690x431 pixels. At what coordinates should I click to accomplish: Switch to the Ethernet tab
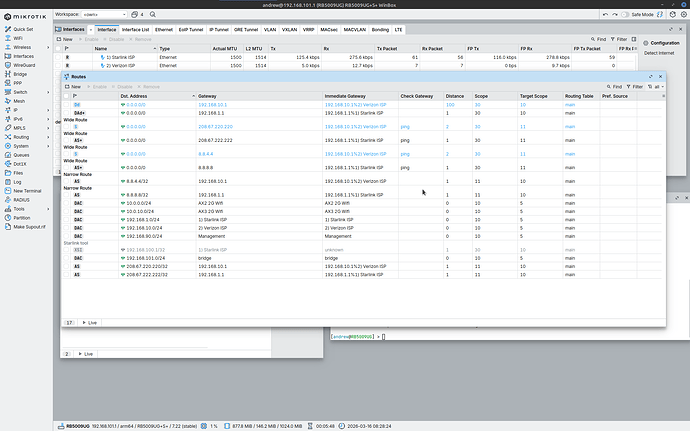pyautogui.click(x=164, y=29)
